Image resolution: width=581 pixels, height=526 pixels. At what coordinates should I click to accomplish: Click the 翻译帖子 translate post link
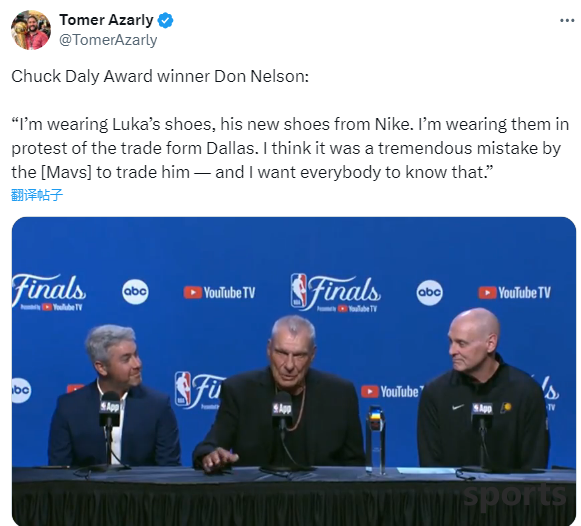point(37,195)
